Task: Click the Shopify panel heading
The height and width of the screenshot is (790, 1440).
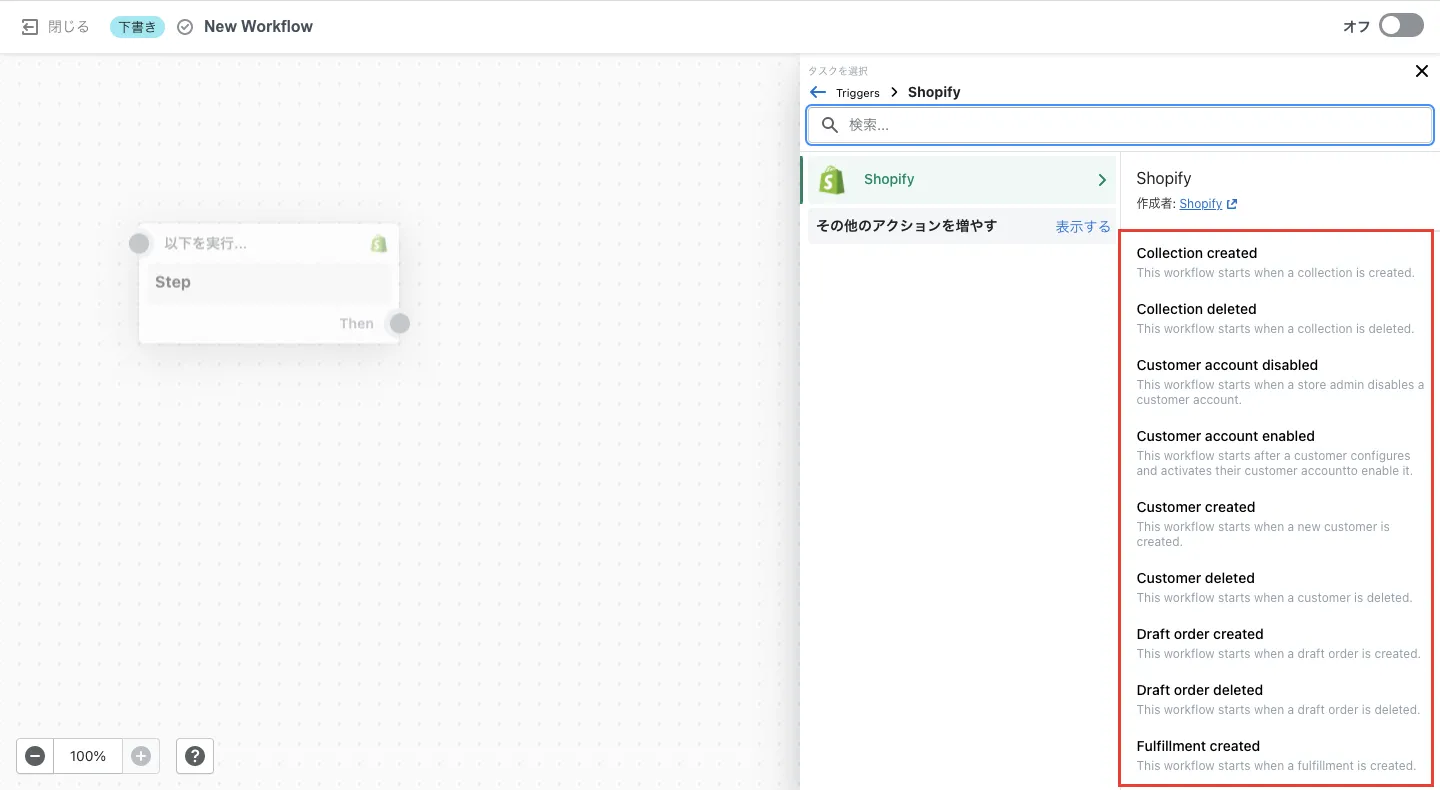Action: pos(1163,178)
